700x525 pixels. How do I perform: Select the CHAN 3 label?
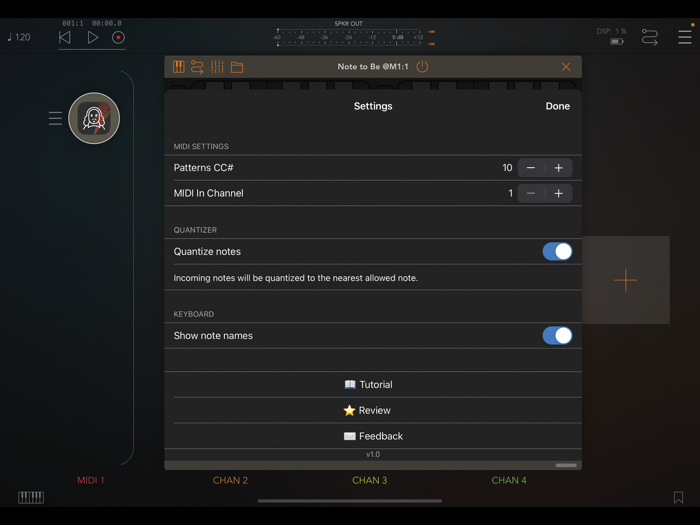[x=370, y=480]
